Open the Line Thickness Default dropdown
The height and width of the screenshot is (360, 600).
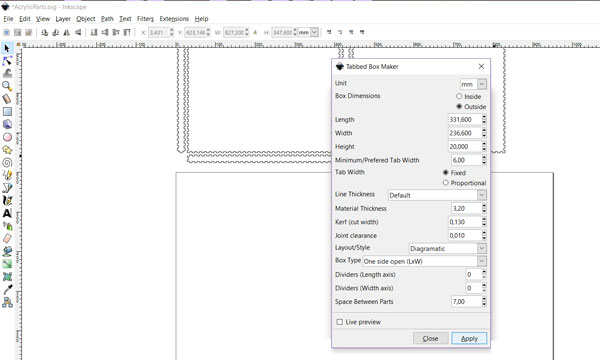click(x=437, y=195)
